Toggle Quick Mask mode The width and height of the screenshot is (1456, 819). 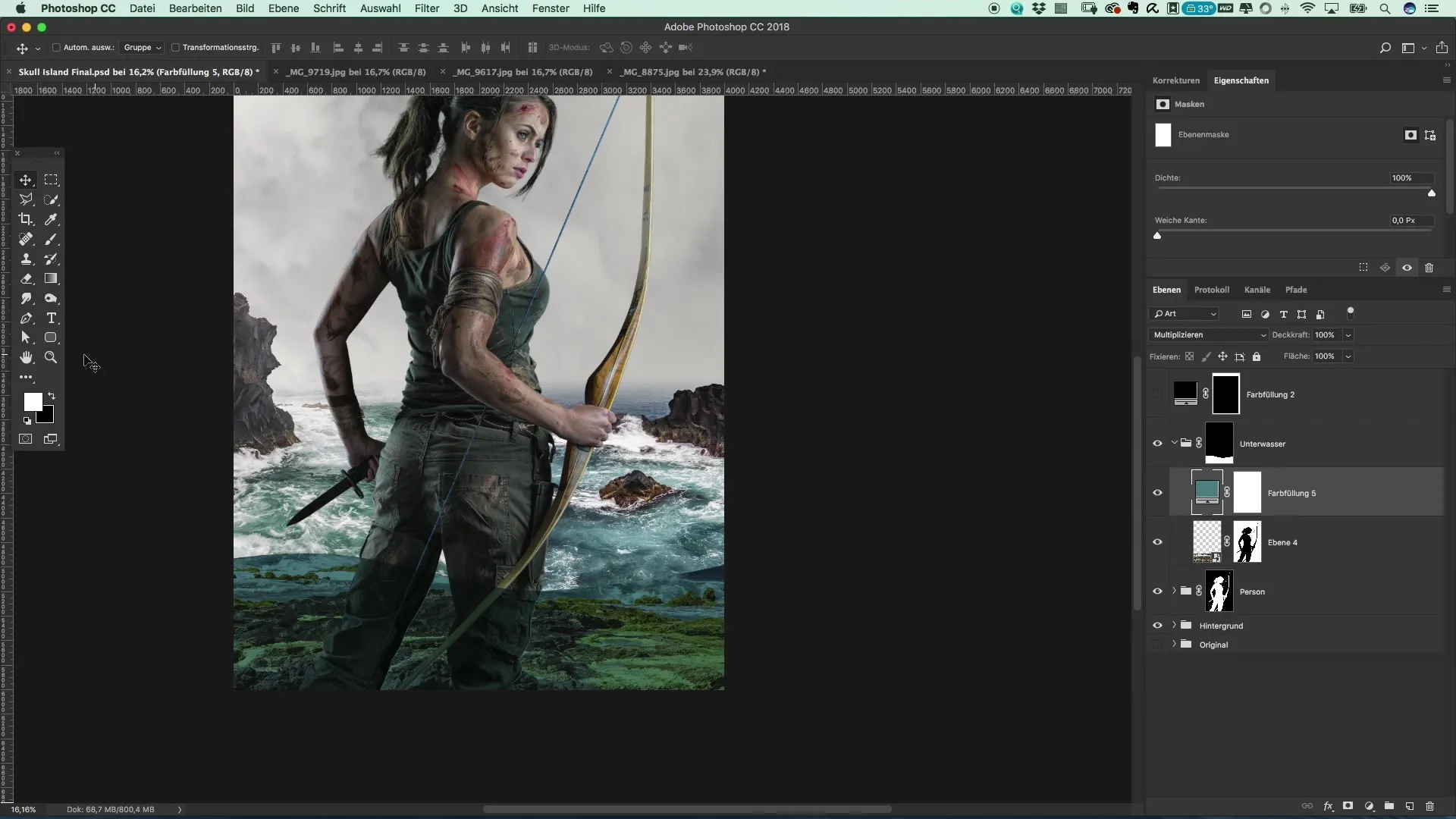click(x=26, y=439)
